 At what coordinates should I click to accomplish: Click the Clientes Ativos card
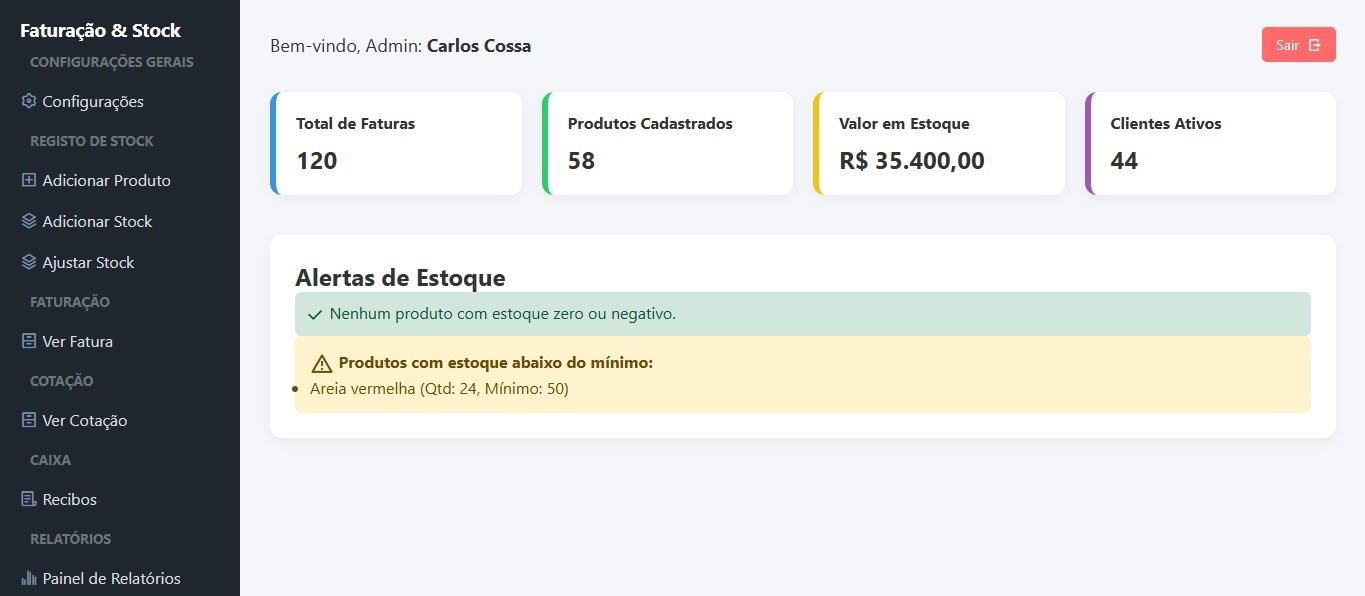point(1210,142)
